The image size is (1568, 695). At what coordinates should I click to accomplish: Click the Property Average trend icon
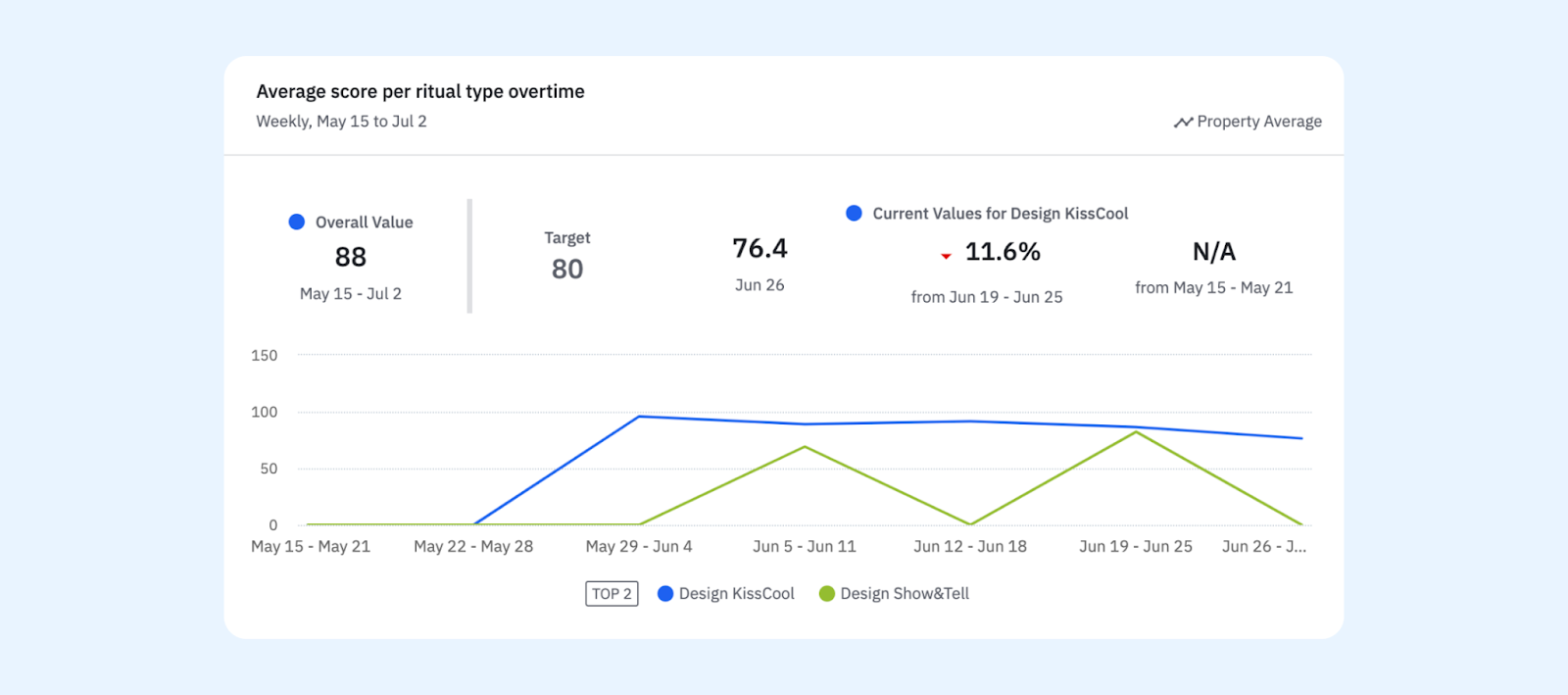1183,123
